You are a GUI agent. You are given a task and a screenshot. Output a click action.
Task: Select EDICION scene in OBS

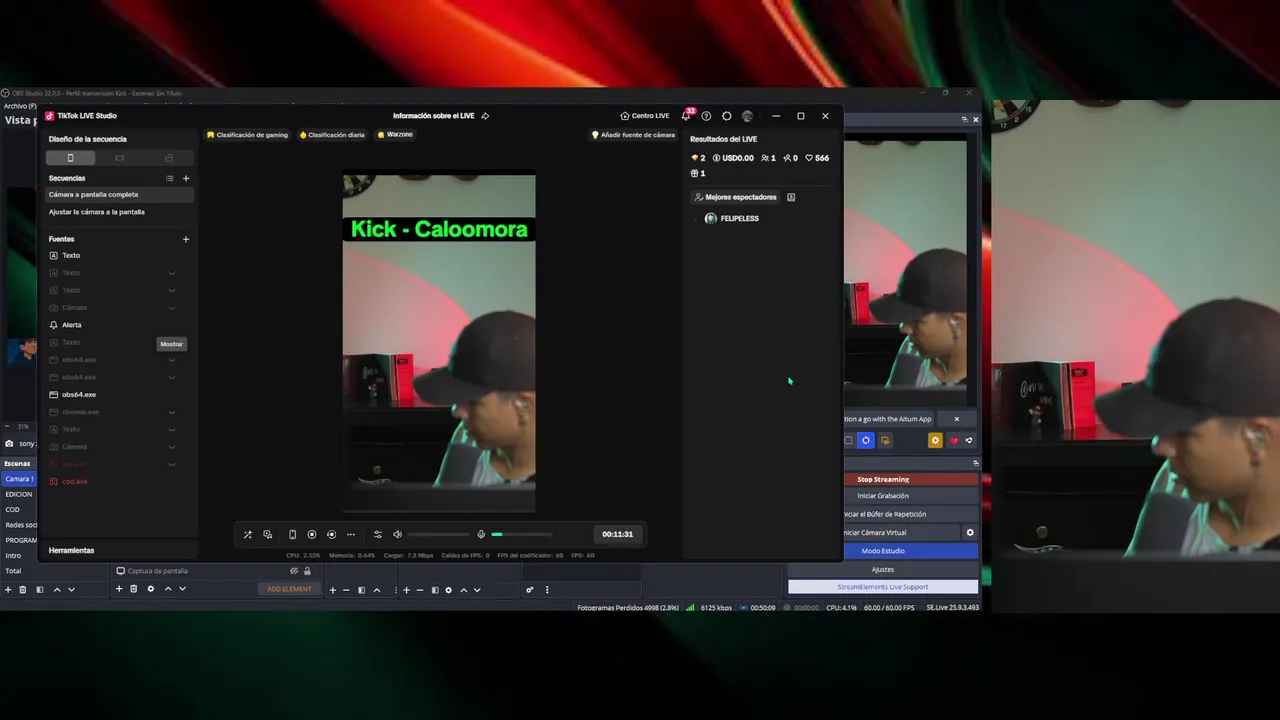(19, 494)
